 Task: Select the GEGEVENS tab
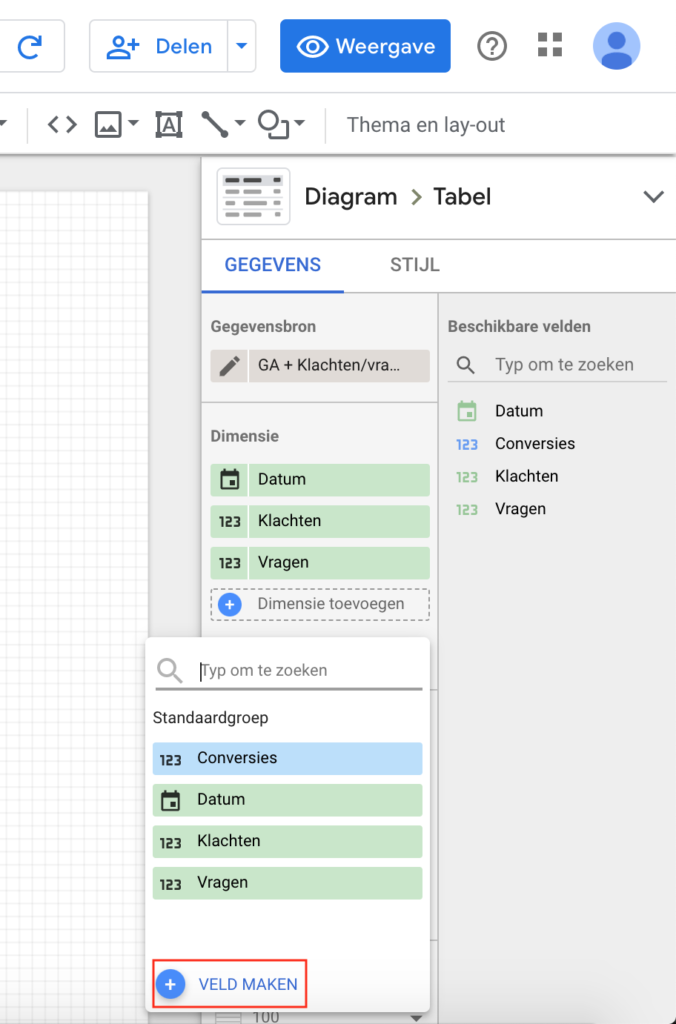tap(272, 265)
